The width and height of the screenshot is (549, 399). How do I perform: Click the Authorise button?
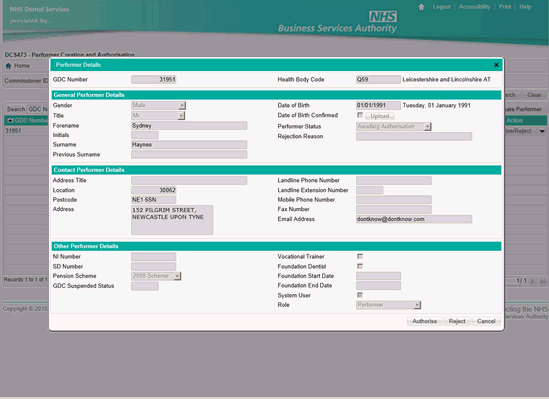424,321
